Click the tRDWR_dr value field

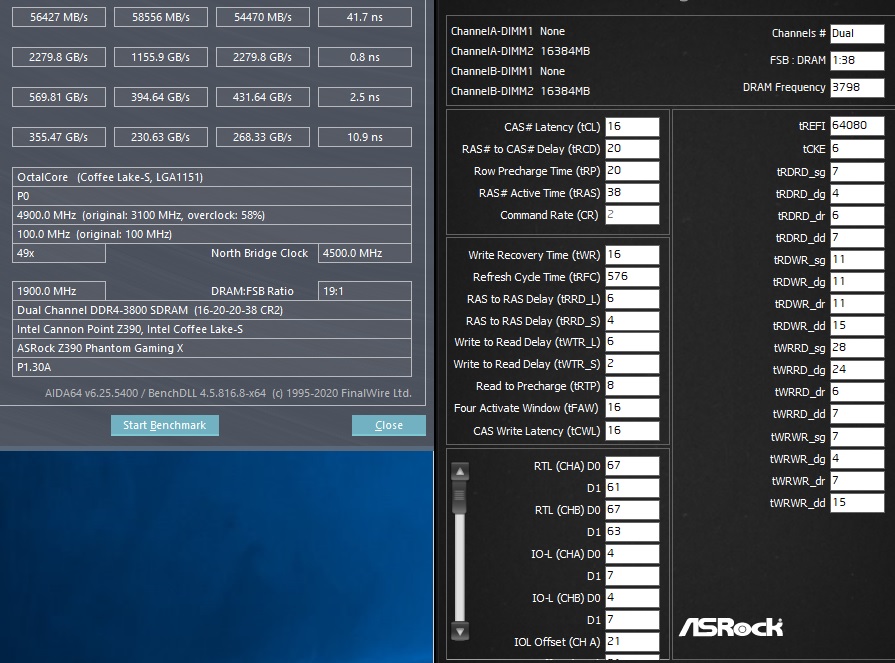857,304
